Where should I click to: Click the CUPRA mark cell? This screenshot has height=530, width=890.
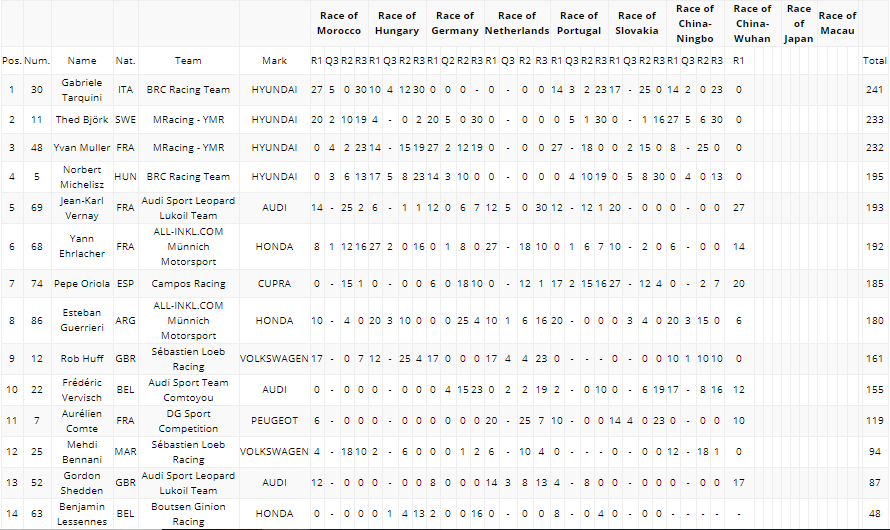tap(274, 284)
